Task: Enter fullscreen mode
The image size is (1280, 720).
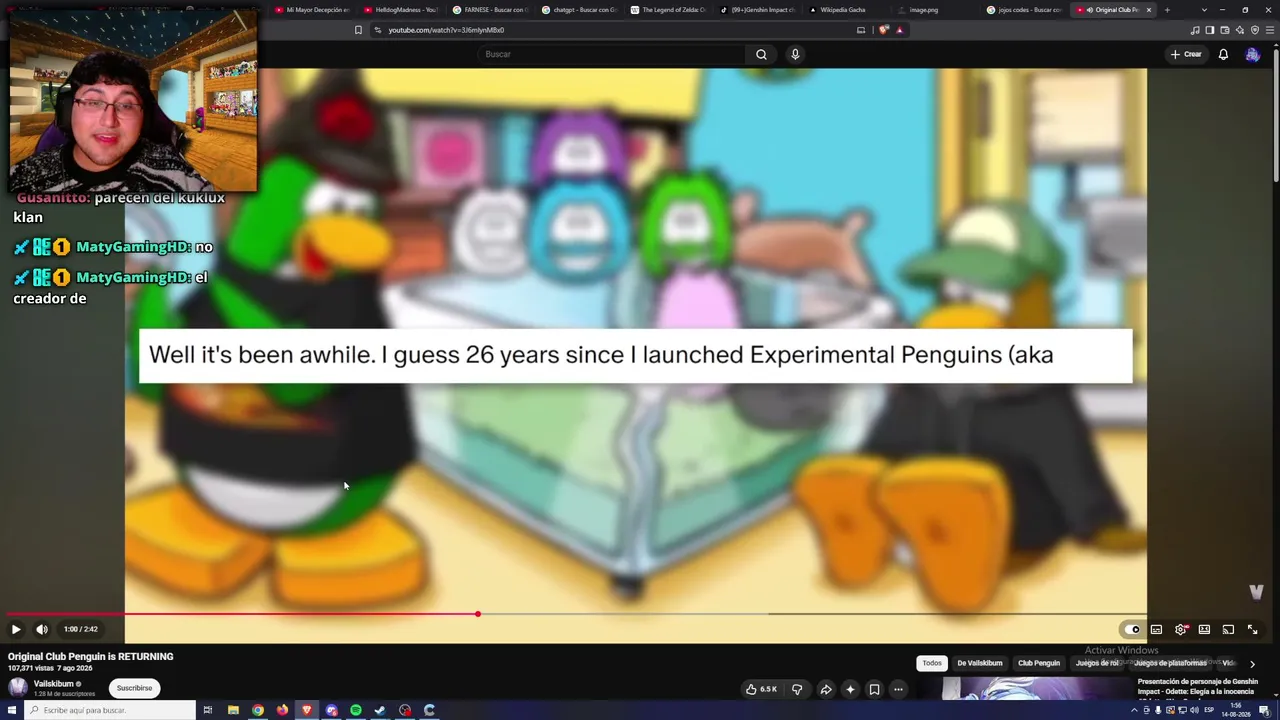Action: tap(1252, 629)
